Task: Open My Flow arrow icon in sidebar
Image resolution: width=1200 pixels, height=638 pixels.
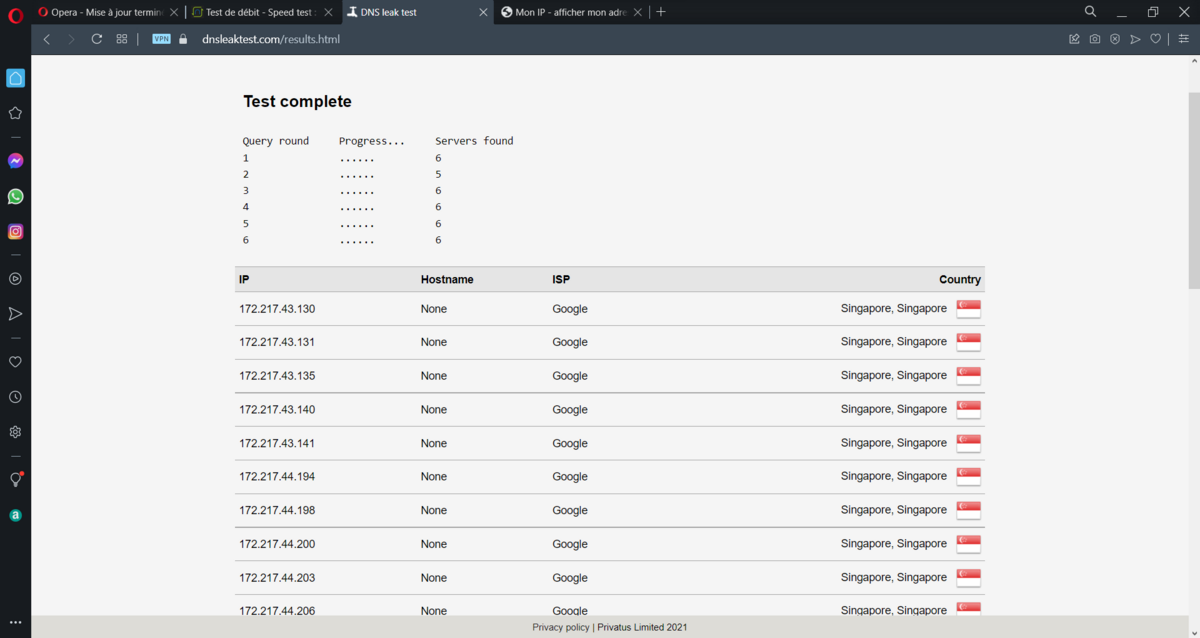Action: (x=15, y=314)
